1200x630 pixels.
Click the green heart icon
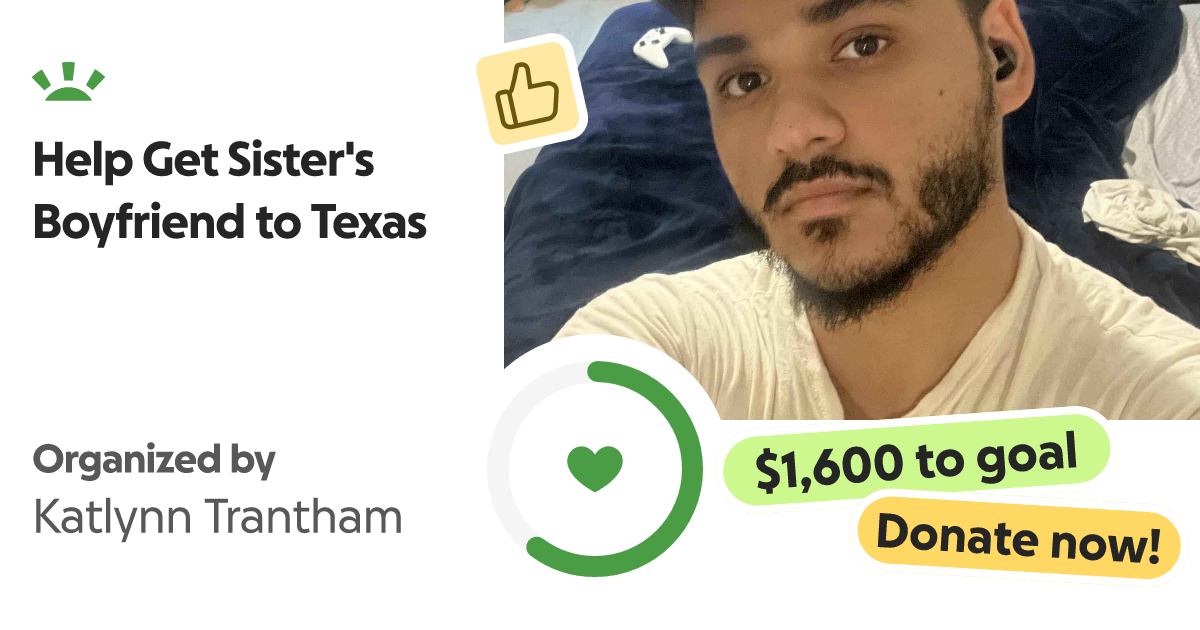[x=595, y=468]
